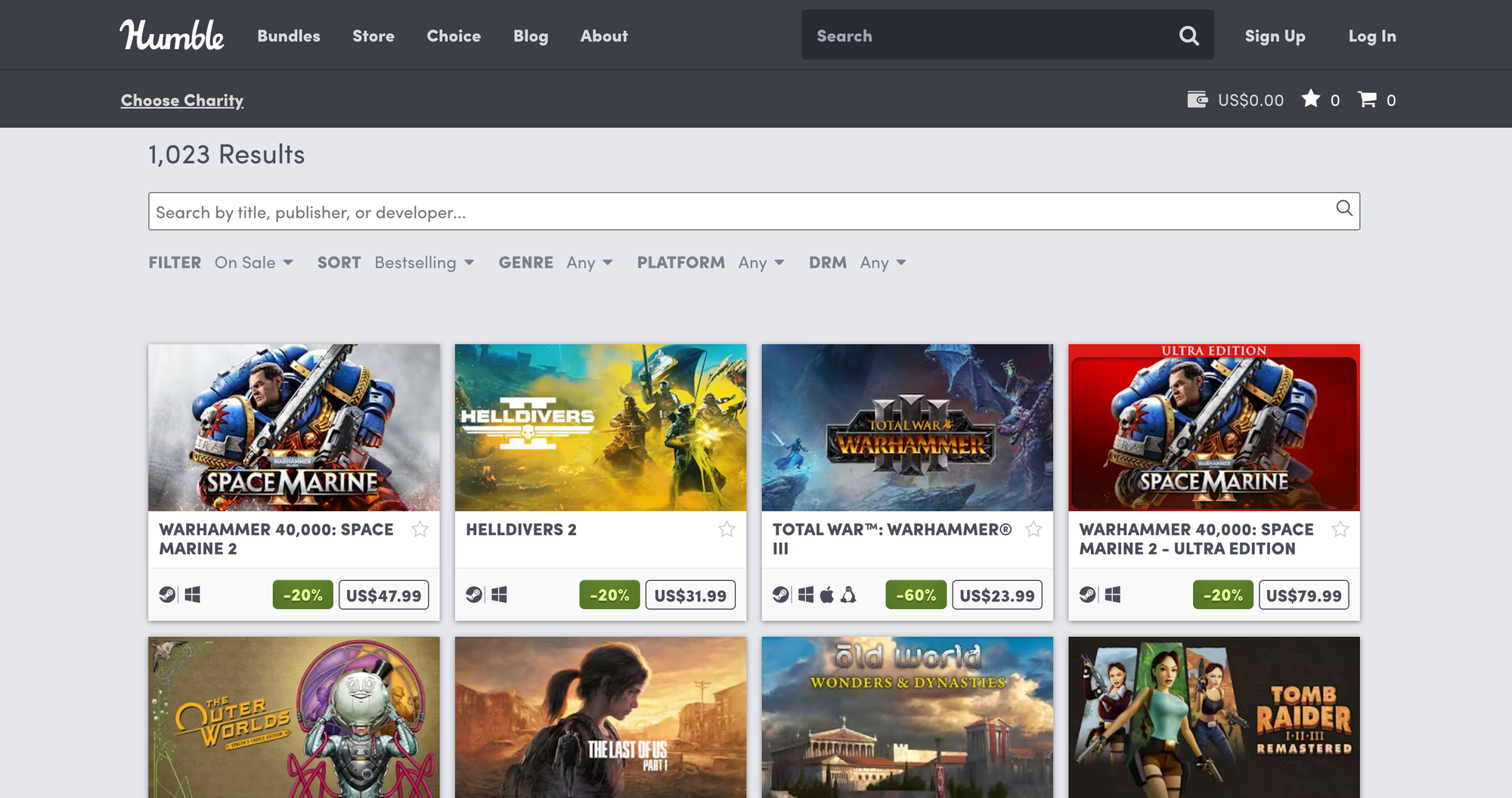
Task: Open the Filter On Sale dropdown
Action: coord(254,262)
